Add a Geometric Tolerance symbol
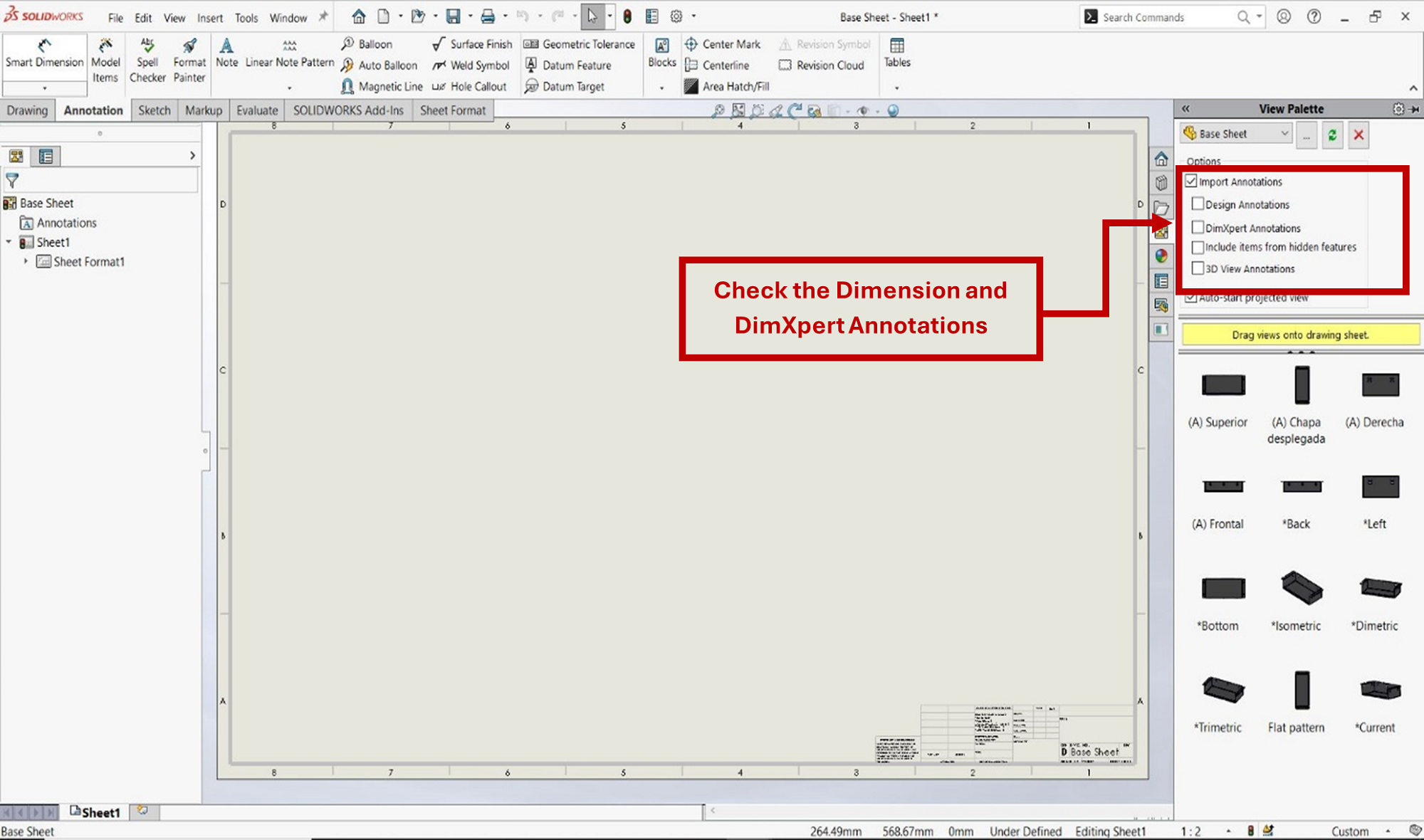The width and height of the screenshot is (1424, 840). [580, 44]
